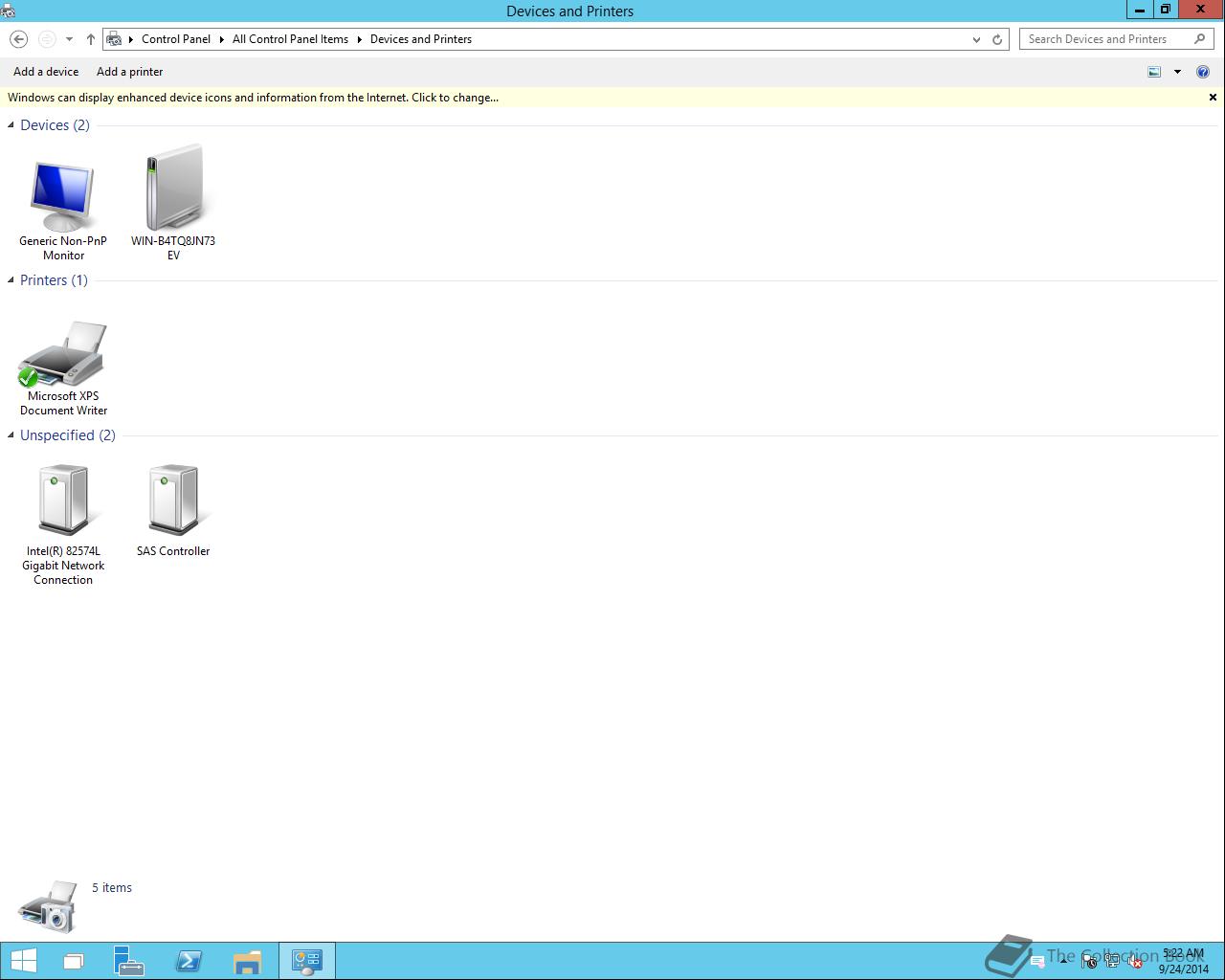Click Add a printer

click(x=130, y=72)
